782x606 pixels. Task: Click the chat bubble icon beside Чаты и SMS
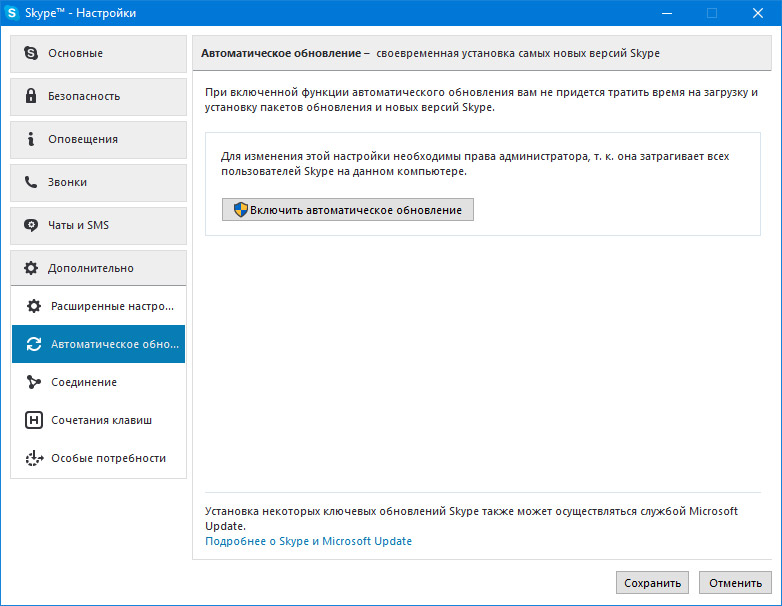[x=31, y=225]
